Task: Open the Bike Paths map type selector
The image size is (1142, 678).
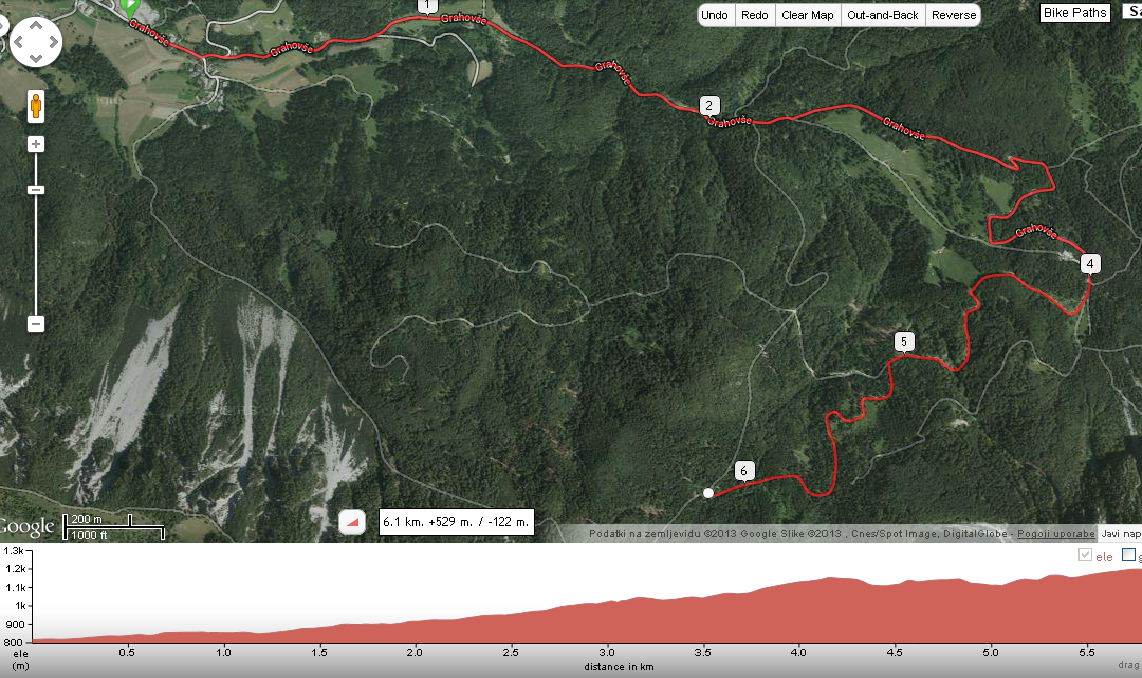Action: point(1075,12)
